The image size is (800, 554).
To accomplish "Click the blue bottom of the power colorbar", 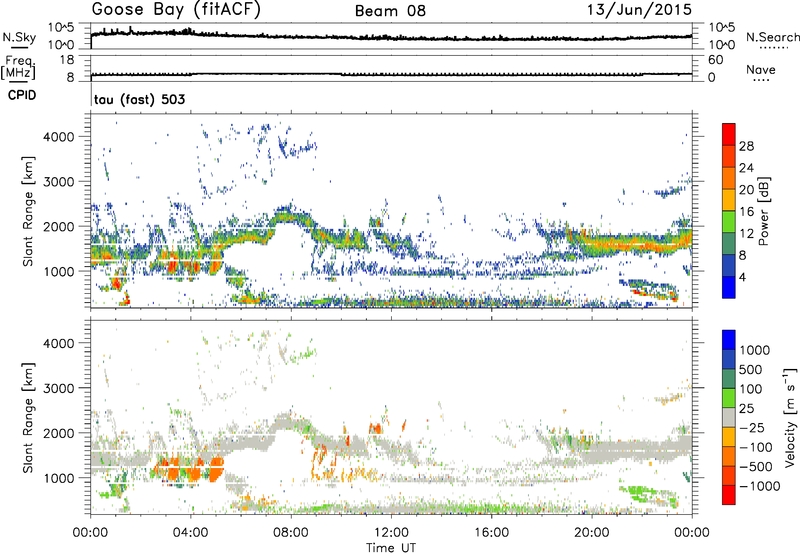I will point(729,287).
